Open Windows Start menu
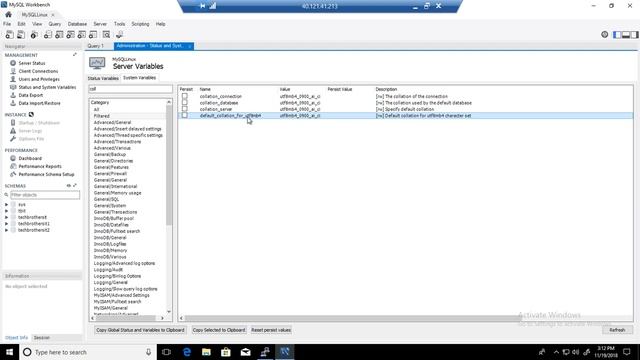This screenshot has height=360, width=640. pyautogui.click(x=9, y=352)
